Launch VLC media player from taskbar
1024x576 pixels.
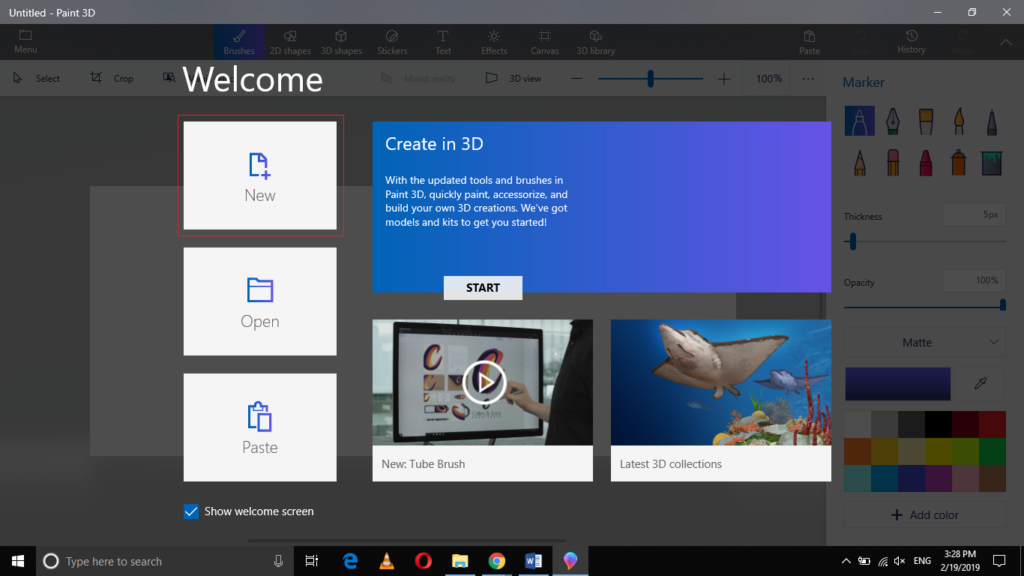click(387, 561)
